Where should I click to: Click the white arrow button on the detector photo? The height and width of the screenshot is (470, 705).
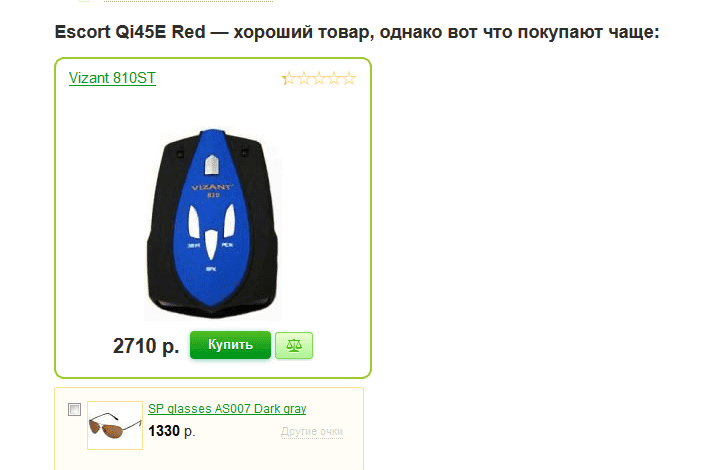(x=212, y=165)
